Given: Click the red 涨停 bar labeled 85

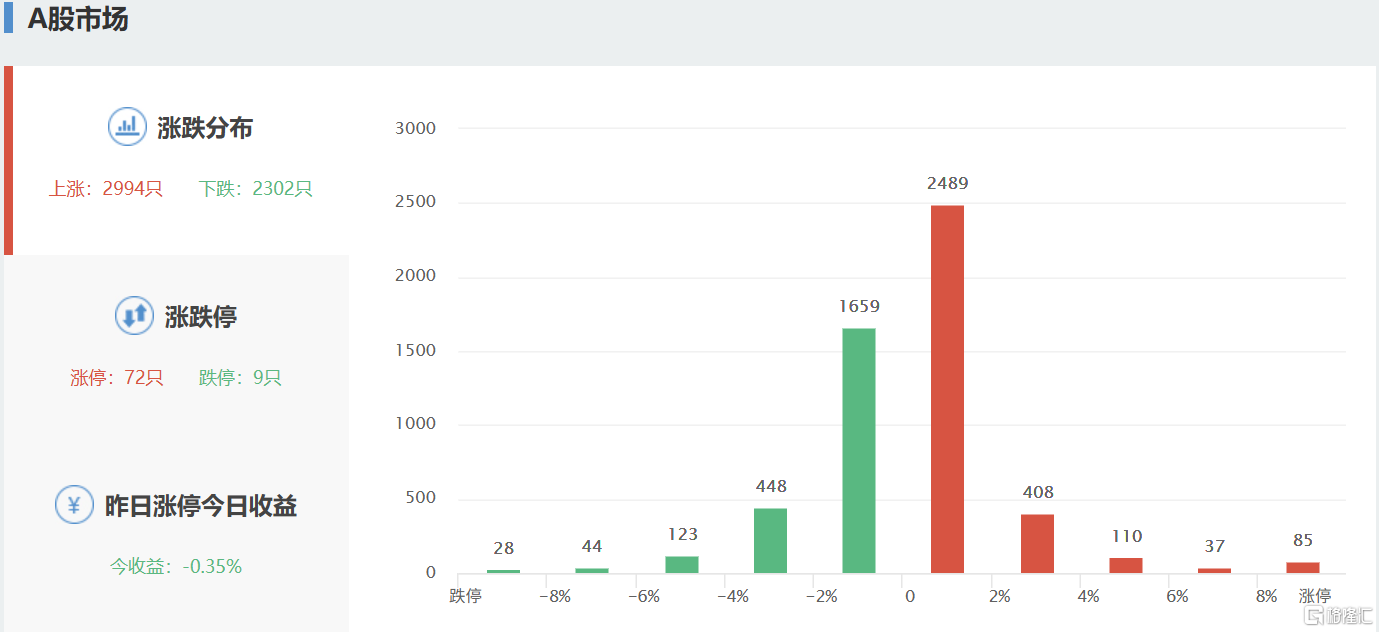Looking at the screenshot, I should [1302, 567].
